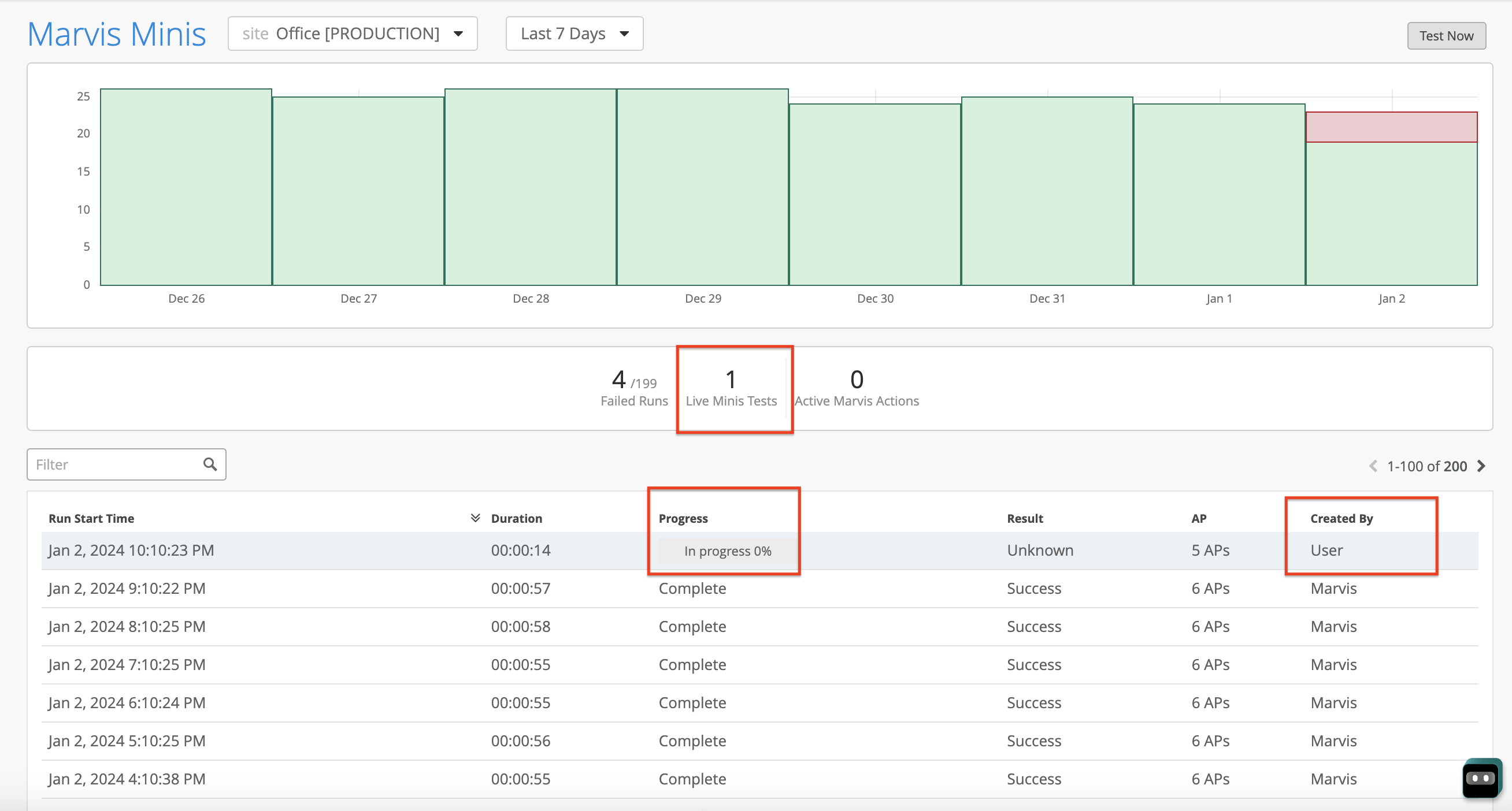Click the red failed segment of Jan 2 bar

(1391, 127)
